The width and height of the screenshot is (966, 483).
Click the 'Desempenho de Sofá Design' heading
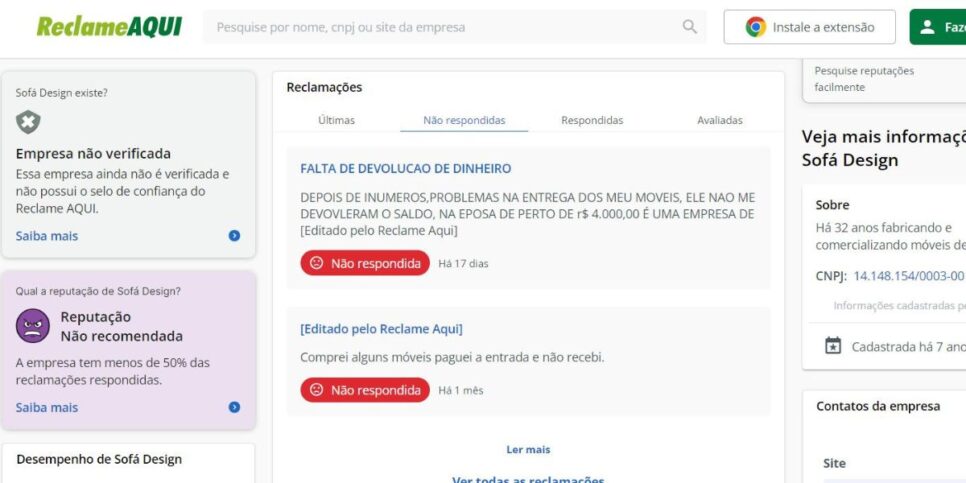pyautogui.click(x=99, y=459)
